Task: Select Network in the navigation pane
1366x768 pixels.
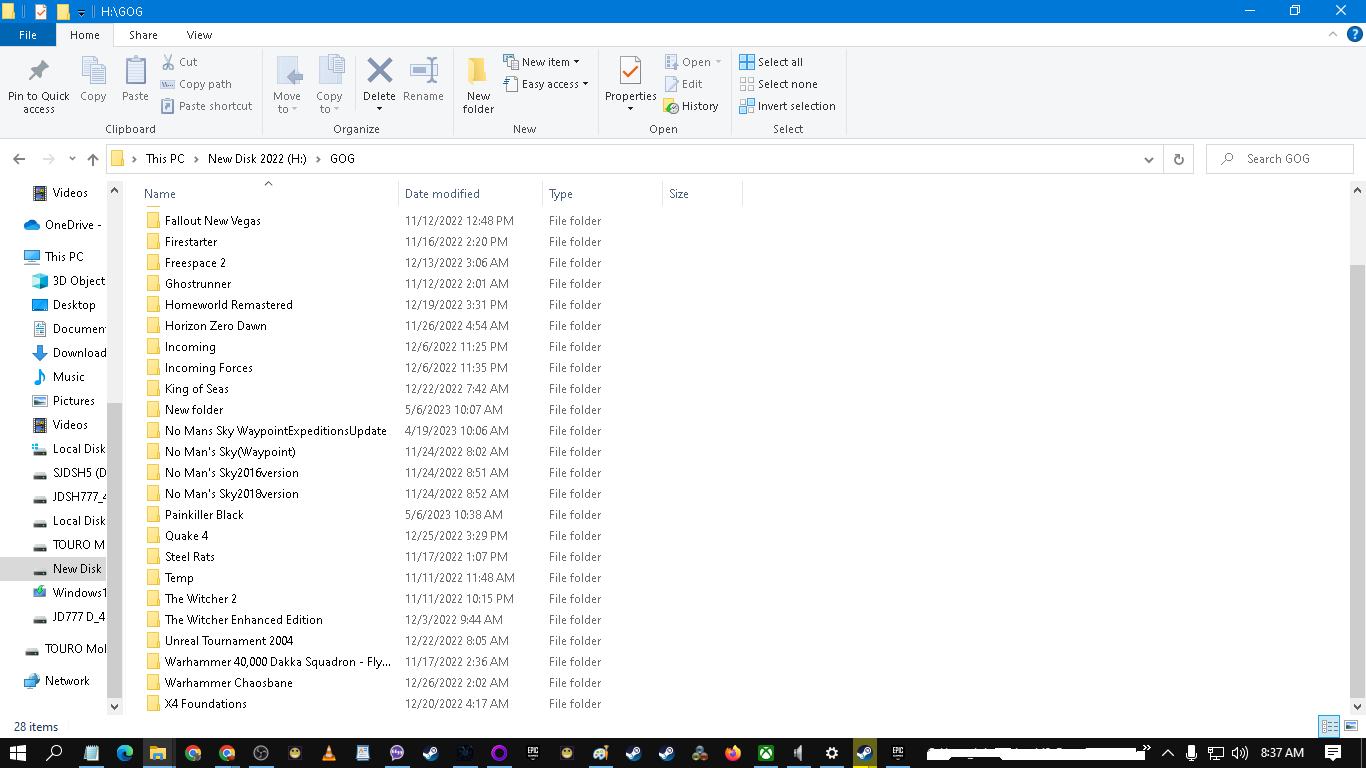Action: coord(56,681)
